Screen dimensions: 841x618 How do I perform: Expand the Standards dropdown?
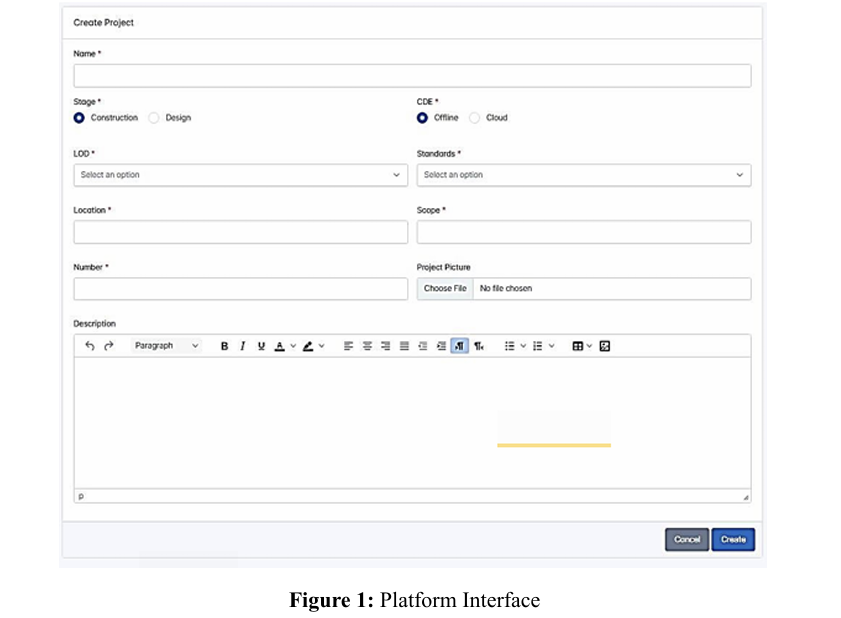click(583, 175)
